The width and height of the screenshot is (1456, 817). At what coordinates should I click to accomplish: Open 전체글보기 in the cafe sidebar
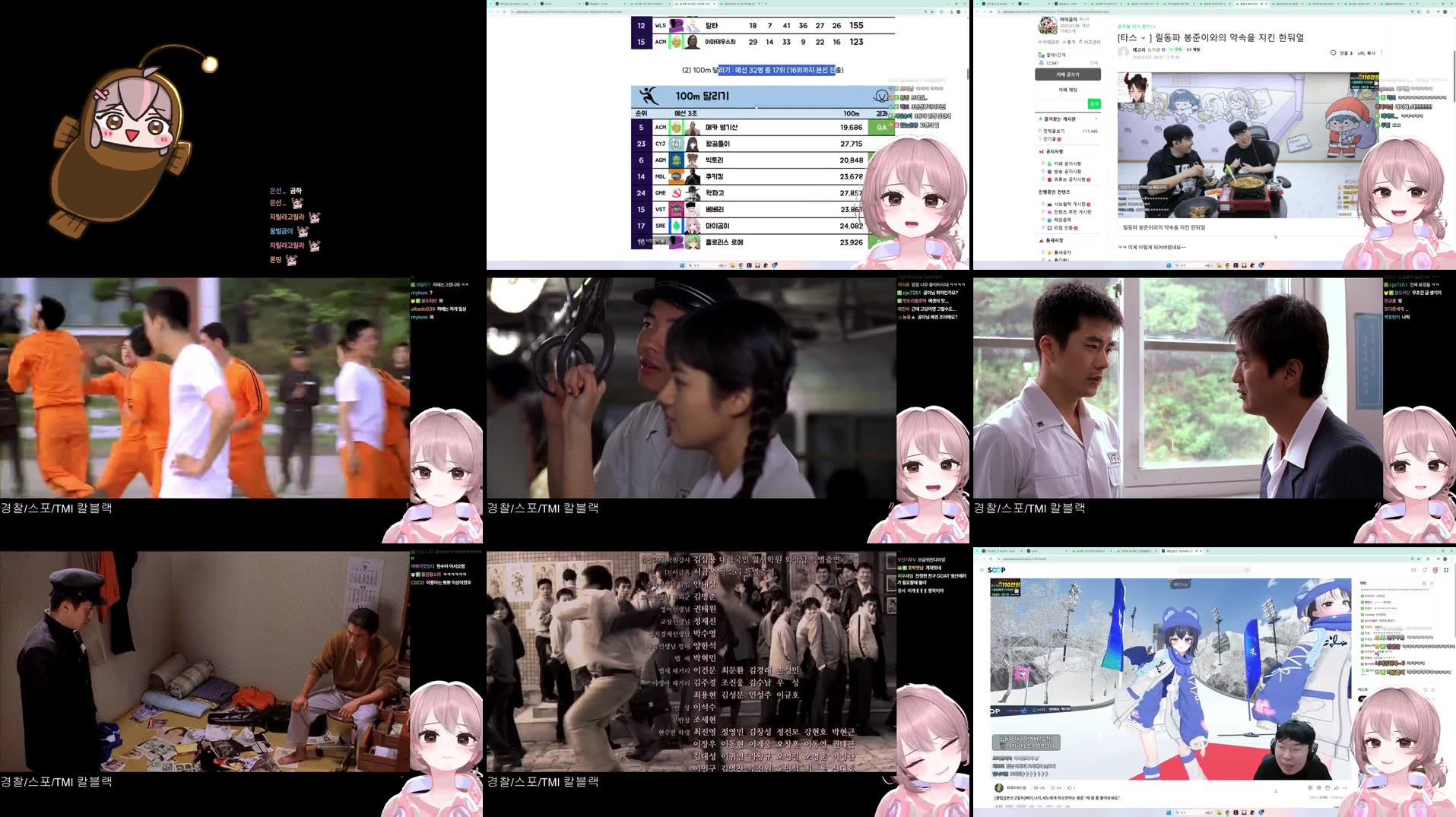(x=1054, y=131)
